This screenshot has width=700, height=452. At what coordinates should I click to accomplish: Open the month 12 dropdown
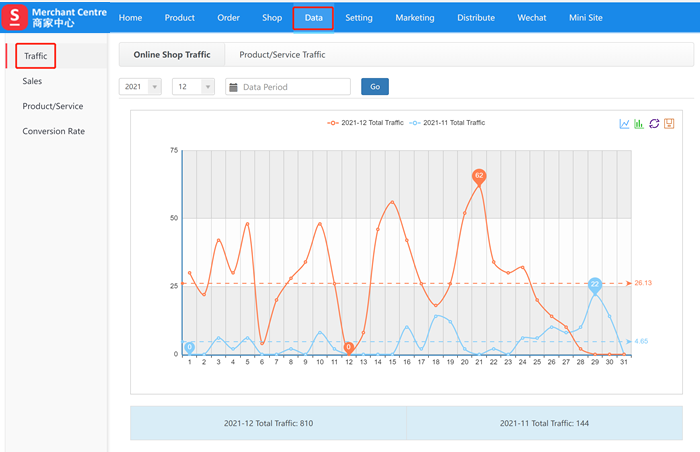(x=193, y=87)
